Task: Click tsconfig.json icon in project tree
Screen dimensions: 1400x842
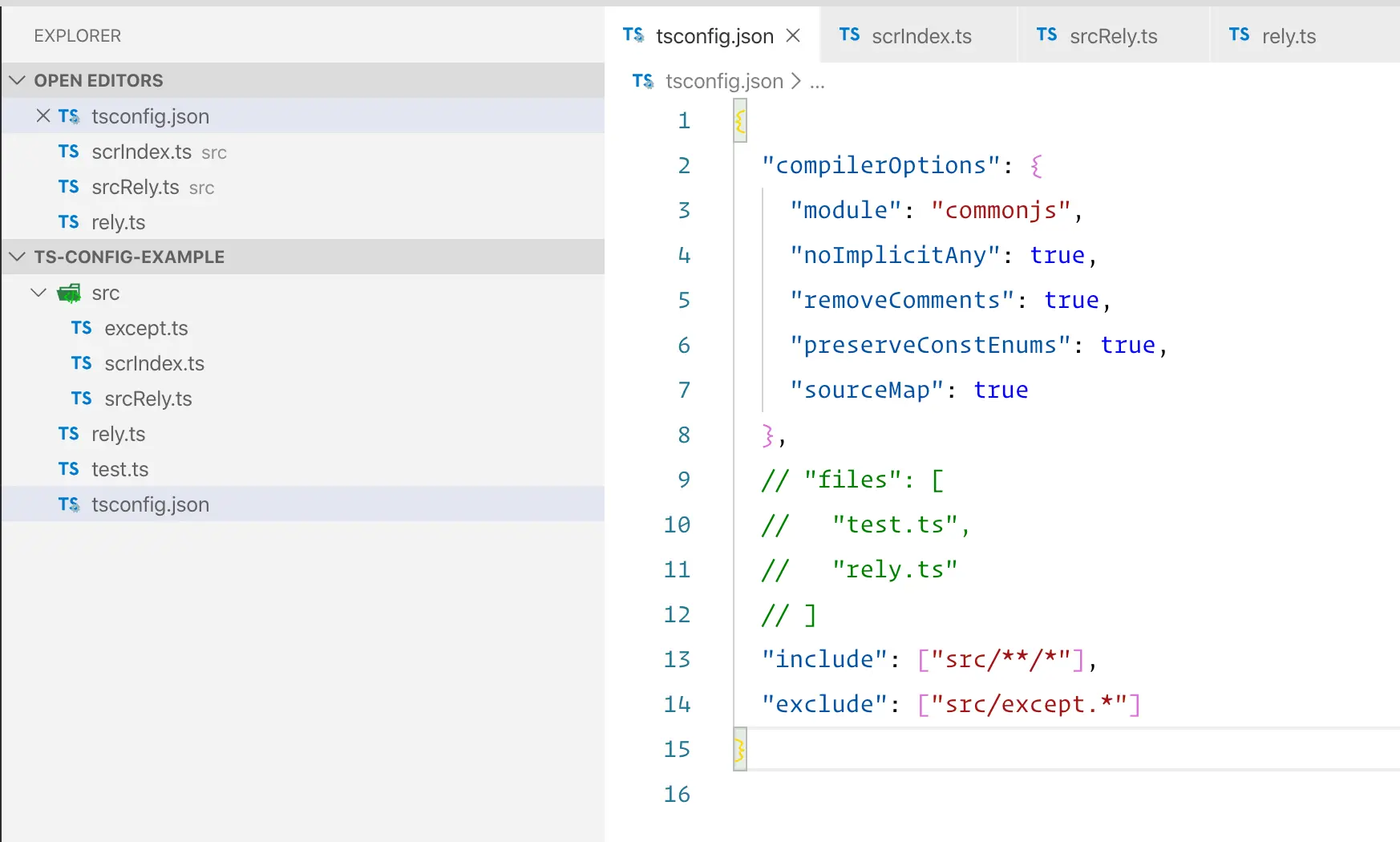Action: click(x=69, y=504)
